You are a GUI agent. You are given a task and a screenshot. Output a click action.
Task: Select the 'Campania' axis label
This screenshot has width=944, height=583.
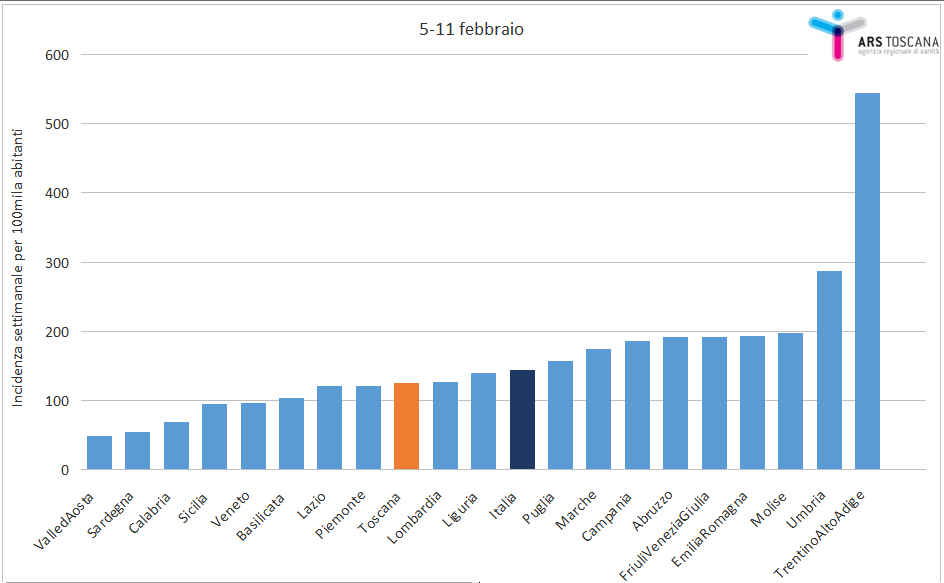point(607,517)
